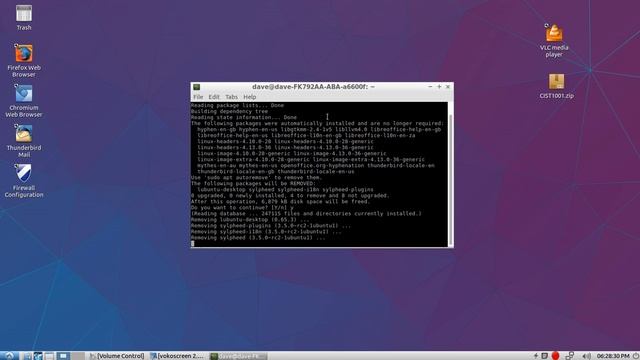Switch to Volume Control taskbar window
640x360 pixels.
(x=117, y=356)
